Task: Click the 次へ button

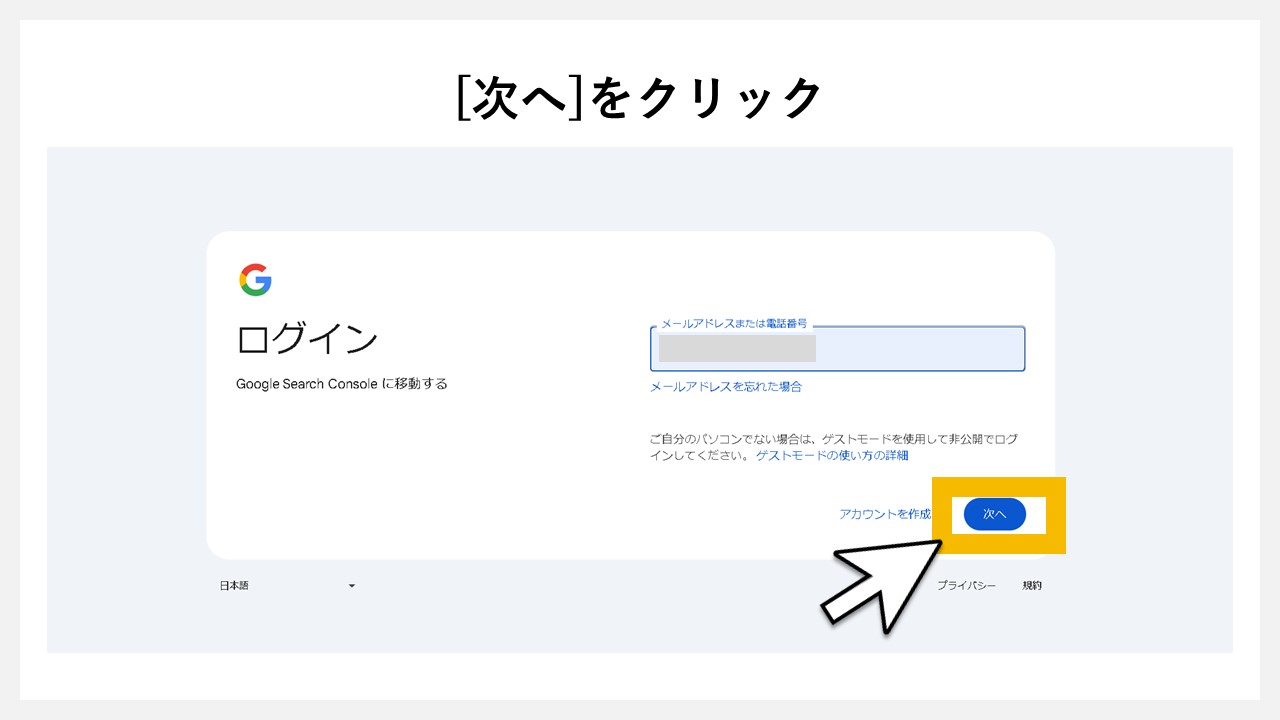Action: tap(994, 514)
